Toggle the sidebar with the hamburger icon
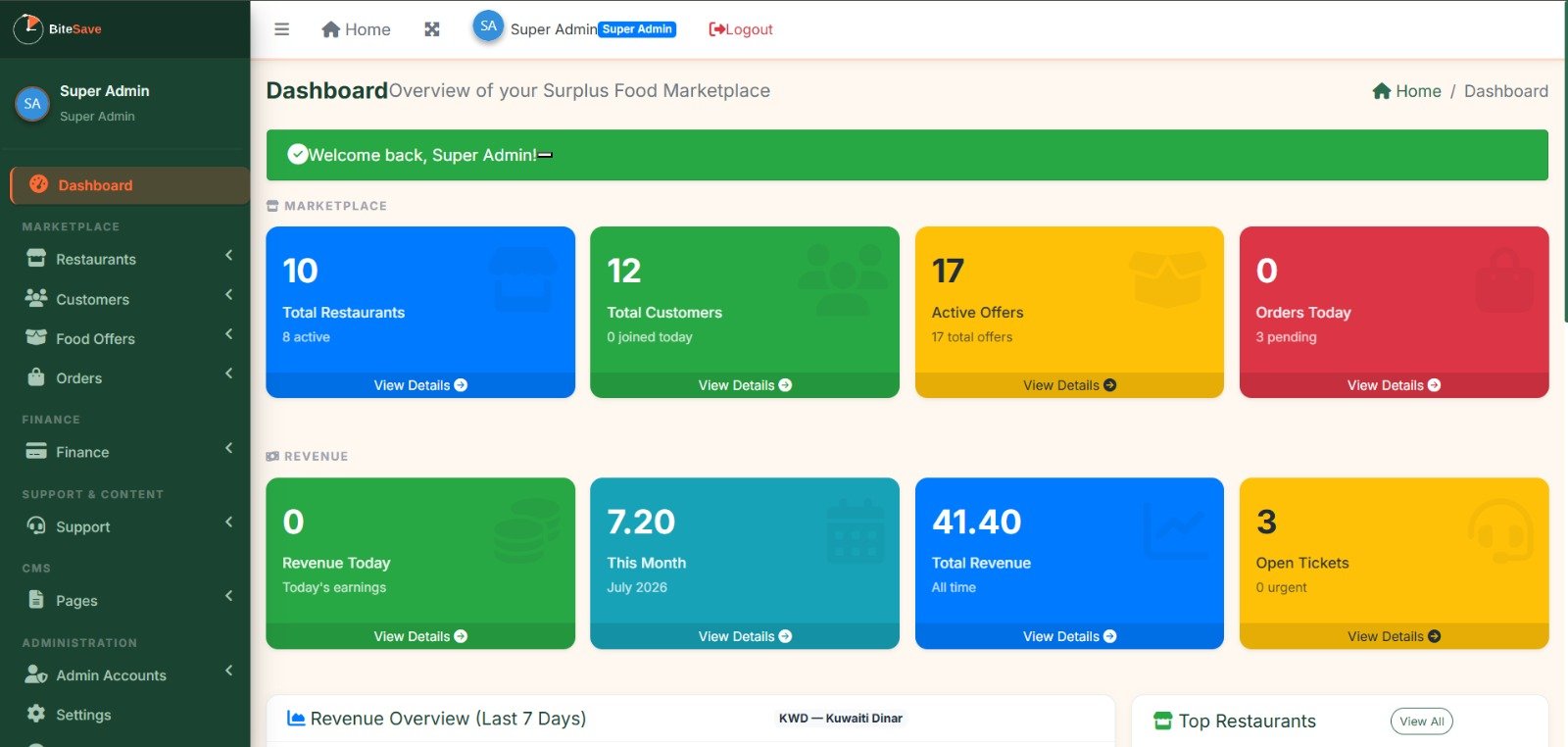Viewport: 1568px width, 747px height. tap(281, 29)
